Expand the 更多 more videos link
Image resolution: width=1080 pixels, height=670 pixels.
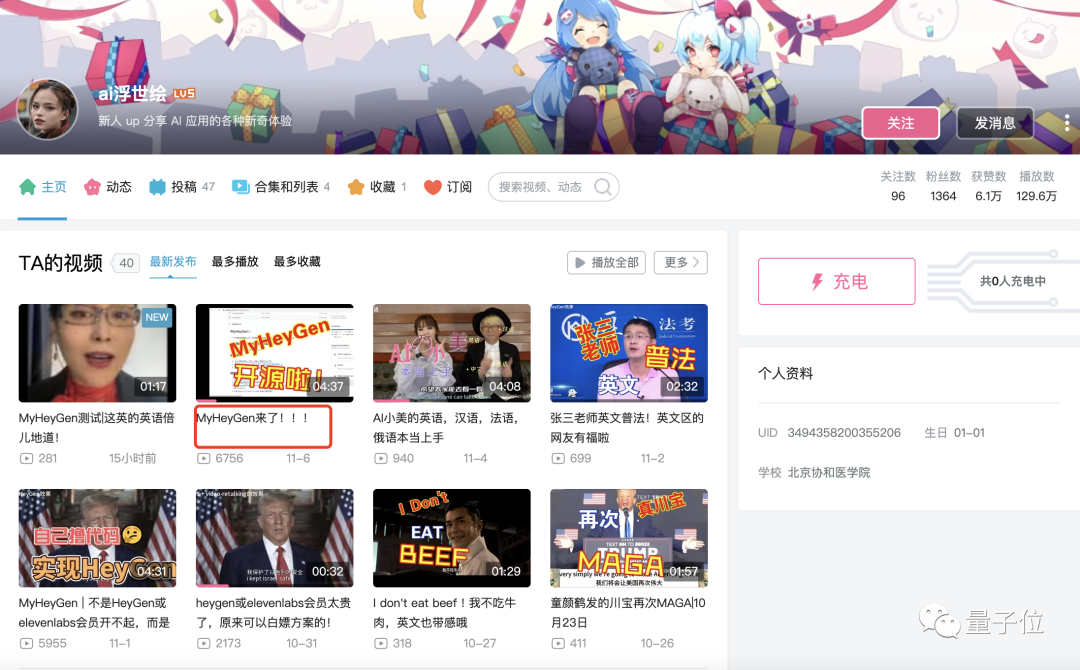[x=681, y=262]
